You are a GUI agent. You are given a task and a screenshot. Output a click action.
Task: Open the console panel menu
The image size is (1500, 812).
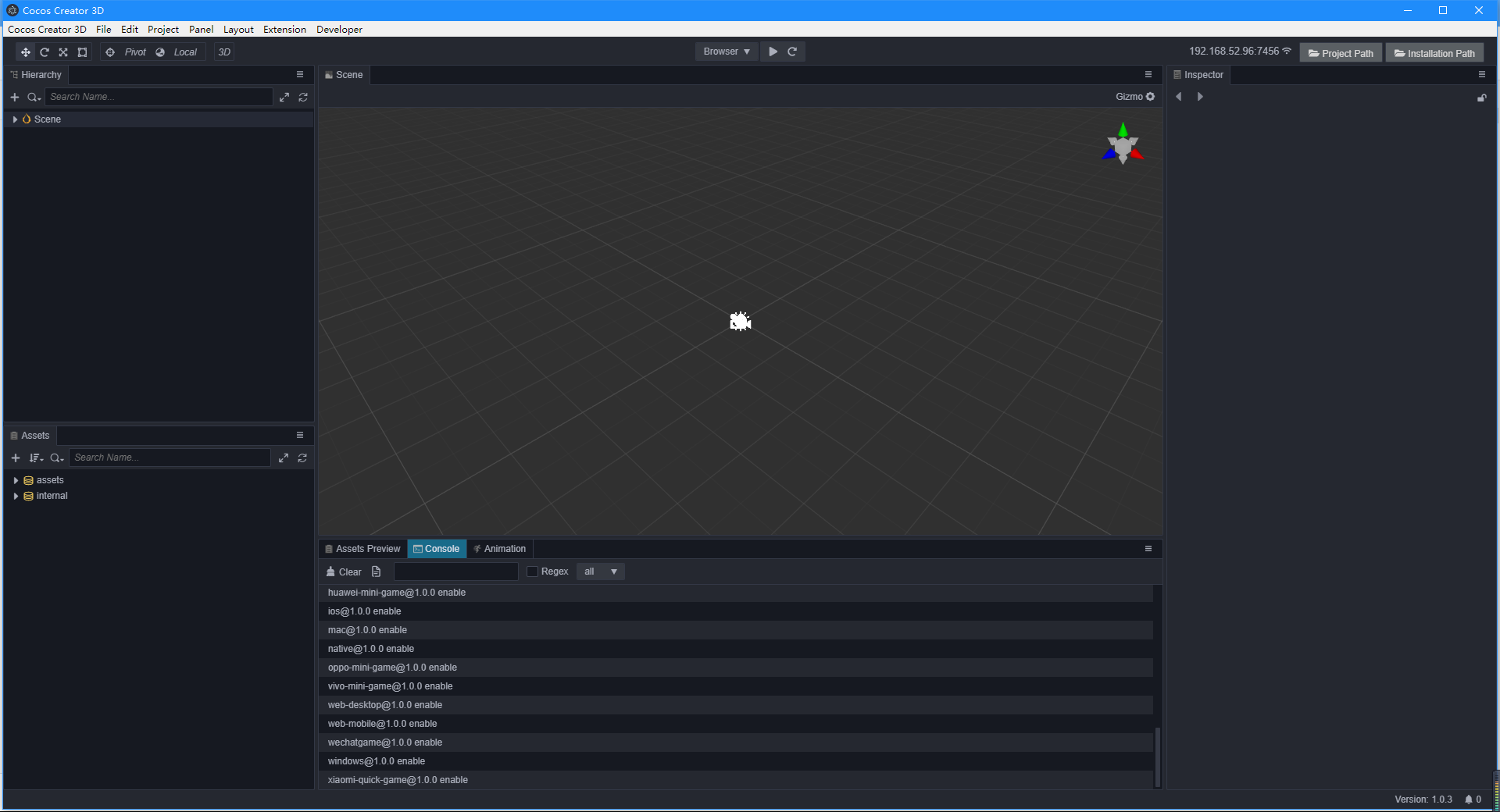point(1148,549)
